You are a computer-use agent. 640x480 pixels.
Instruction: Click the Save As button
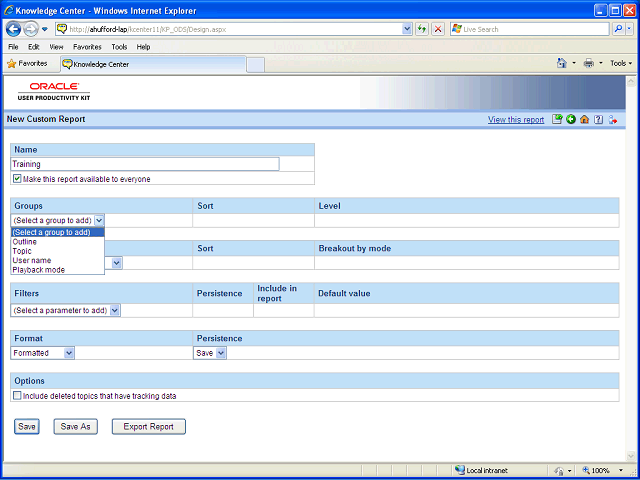tap(76, 427)
